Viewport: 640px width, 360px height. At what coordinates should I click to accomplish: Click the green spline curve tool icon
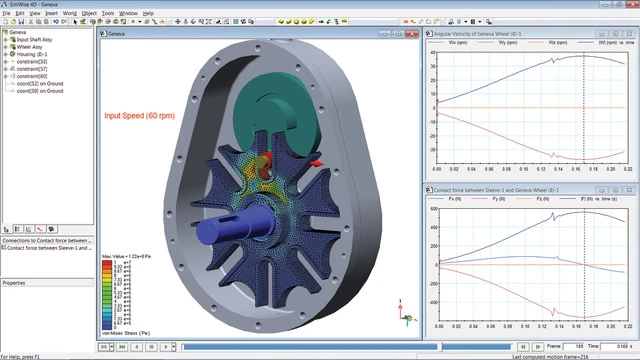[155, 22]
